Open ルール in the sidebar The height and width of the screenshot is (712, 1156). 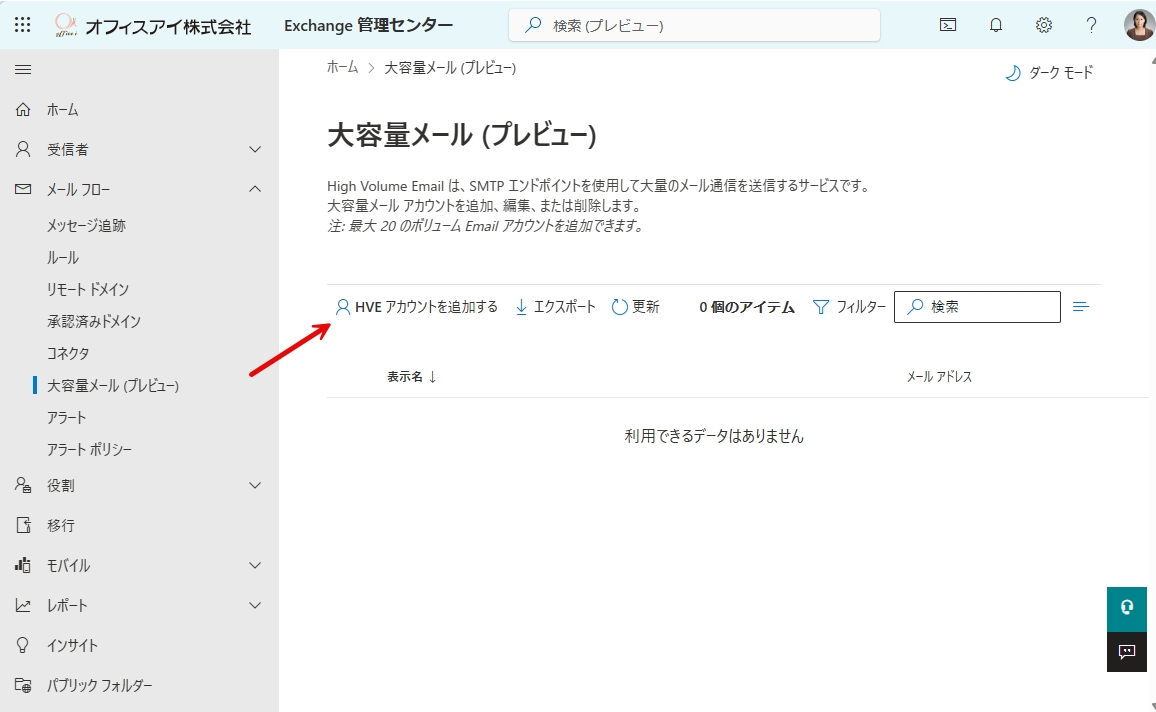click(63, 257)
